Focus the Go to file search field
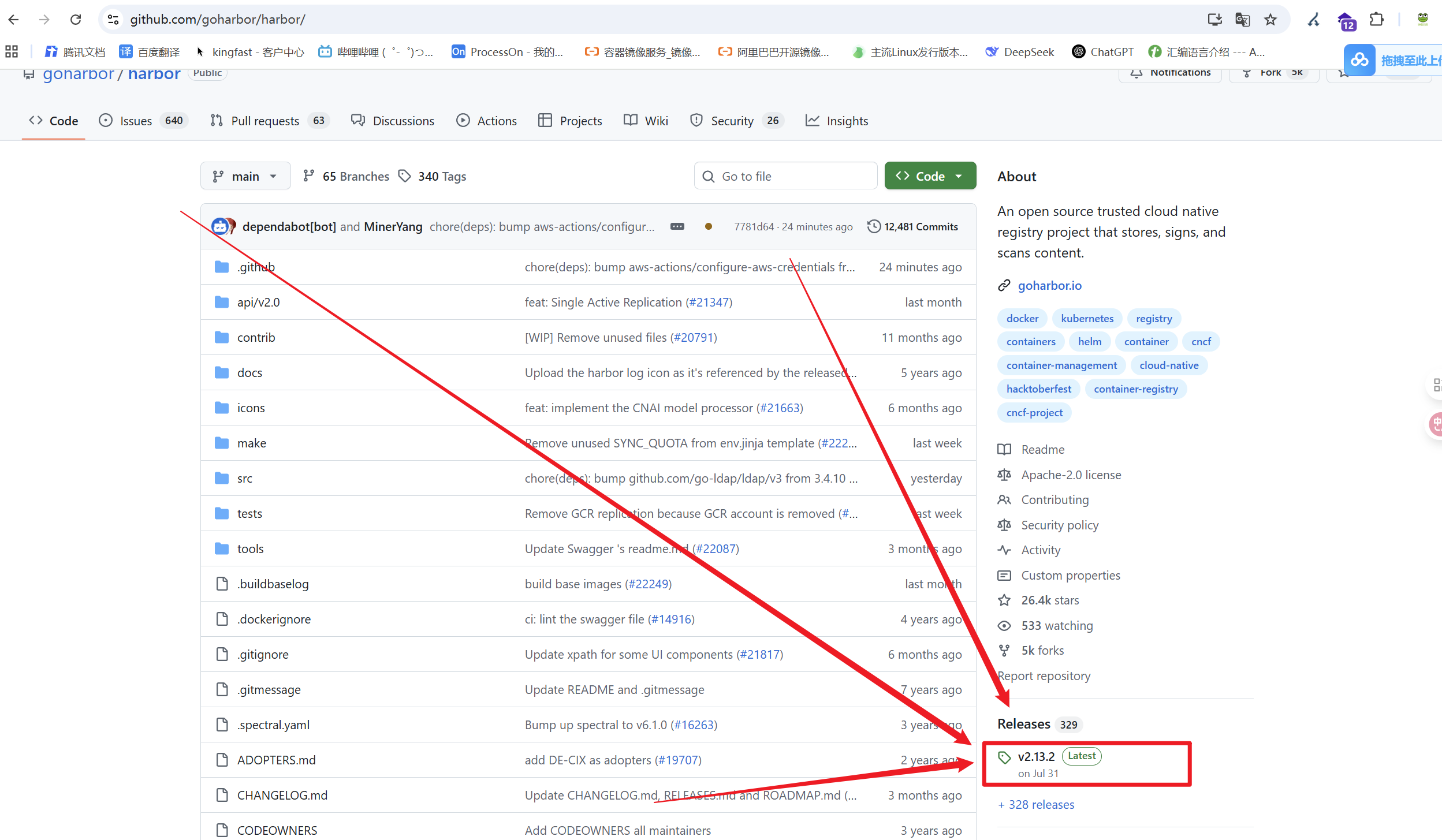Image resolution: width=1442 pixels, height=840 pixels. pos(785,176)
